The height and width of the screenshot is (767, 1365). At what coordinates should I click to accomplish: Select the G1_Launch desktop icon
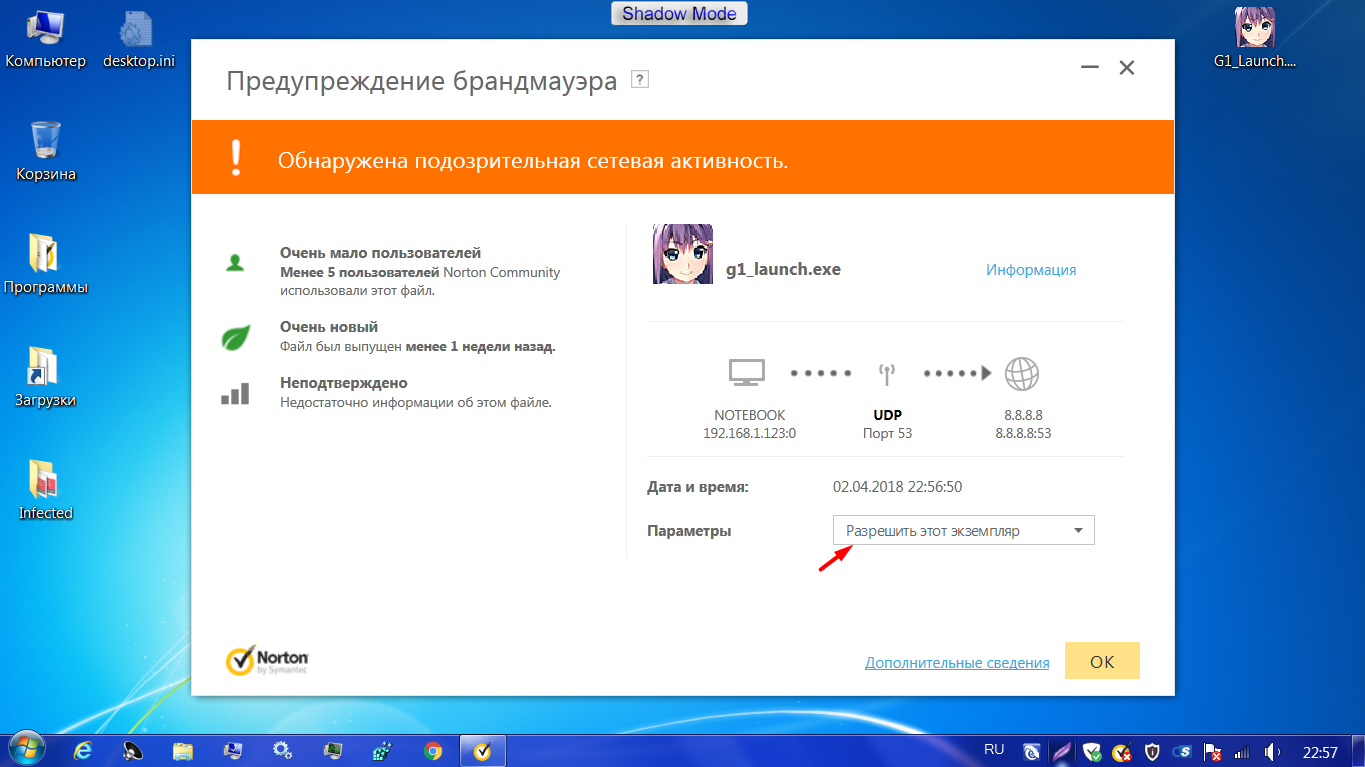[1254, 40]
